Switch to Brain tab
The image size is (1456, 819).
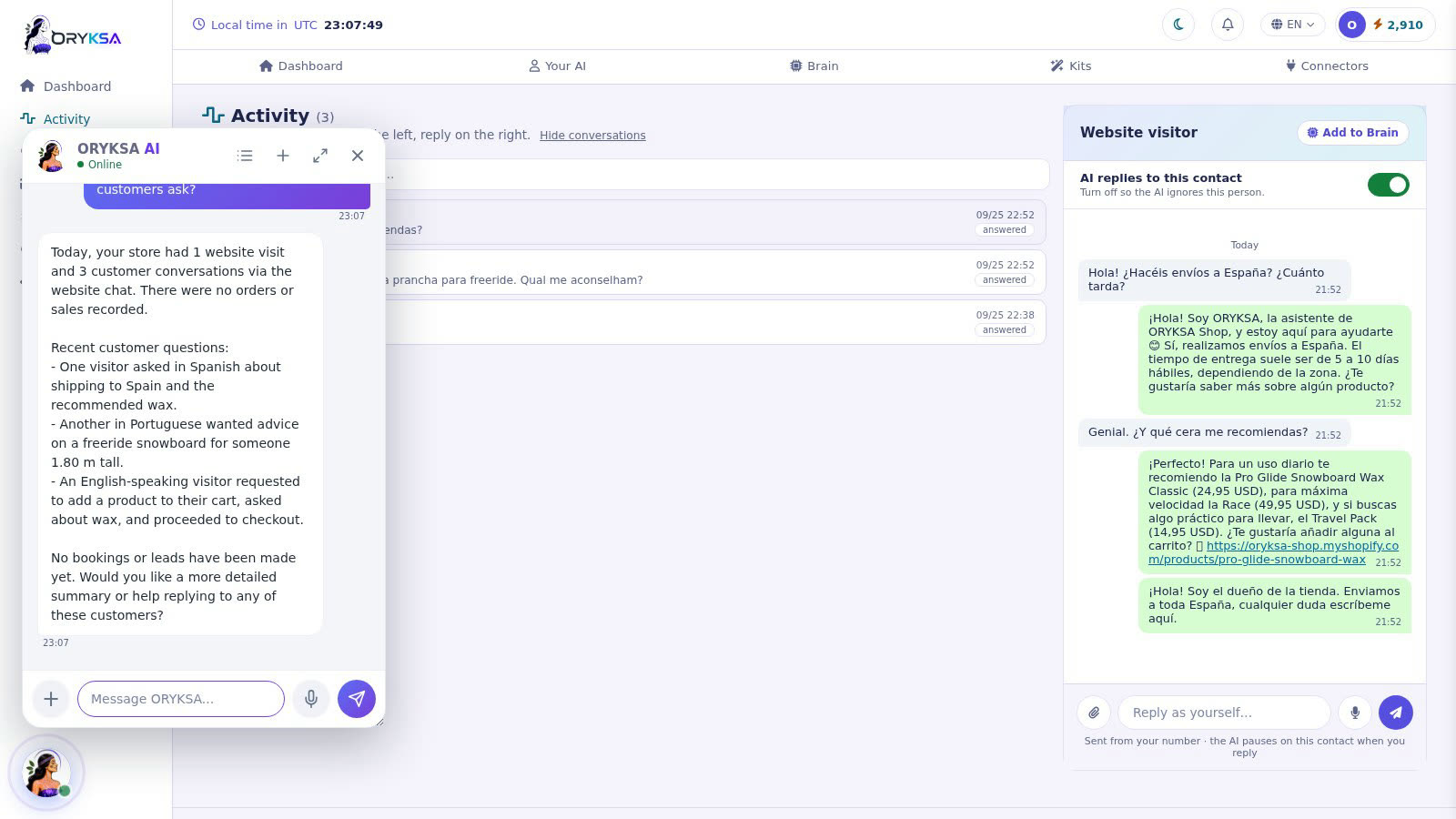pos(814,66)
